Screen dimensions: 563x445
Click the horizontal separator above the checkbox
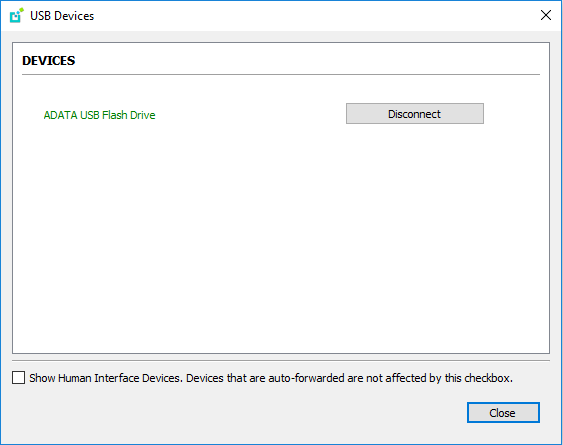281,360
